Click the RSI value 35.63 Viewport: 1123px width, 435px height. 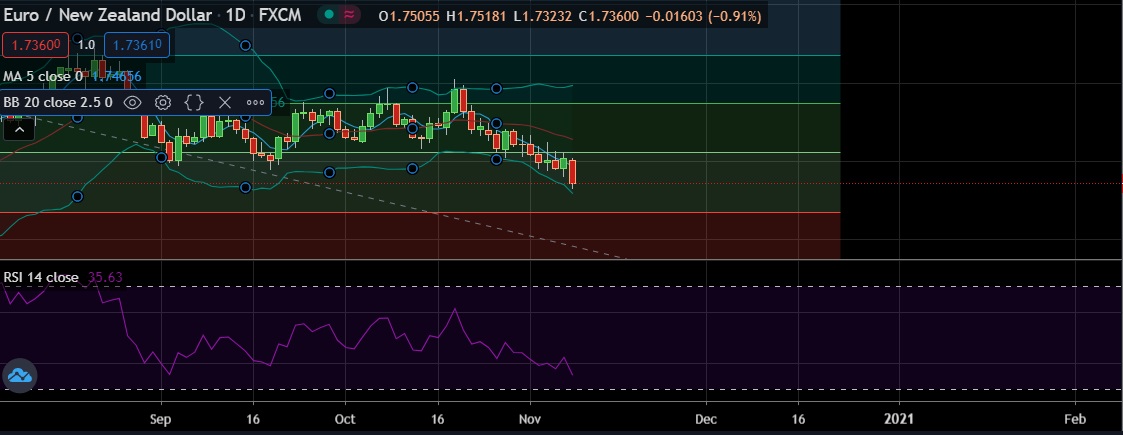point(105,277)
